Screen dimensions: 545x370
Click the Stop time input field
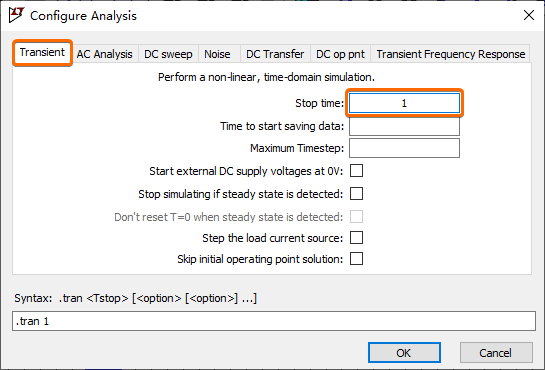coord(404,103)
